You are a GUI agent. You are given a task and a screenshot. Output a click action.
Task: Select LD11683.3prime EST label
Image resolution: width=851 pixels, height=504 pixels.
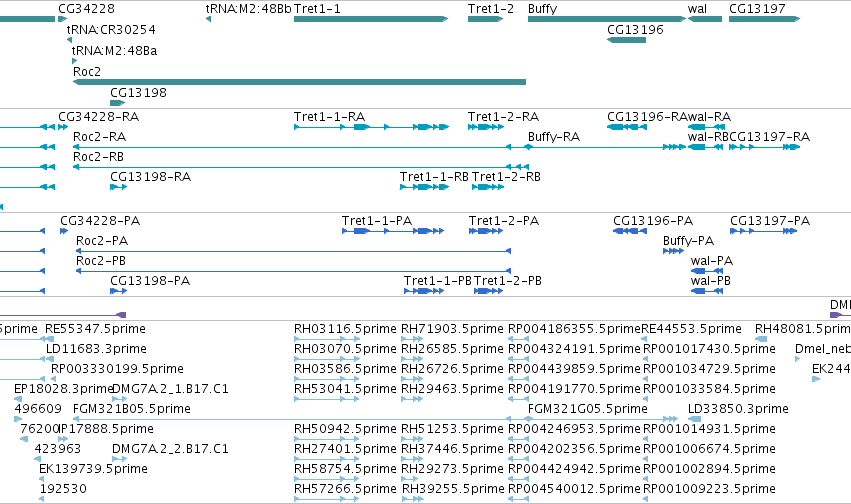coord(96,349)
